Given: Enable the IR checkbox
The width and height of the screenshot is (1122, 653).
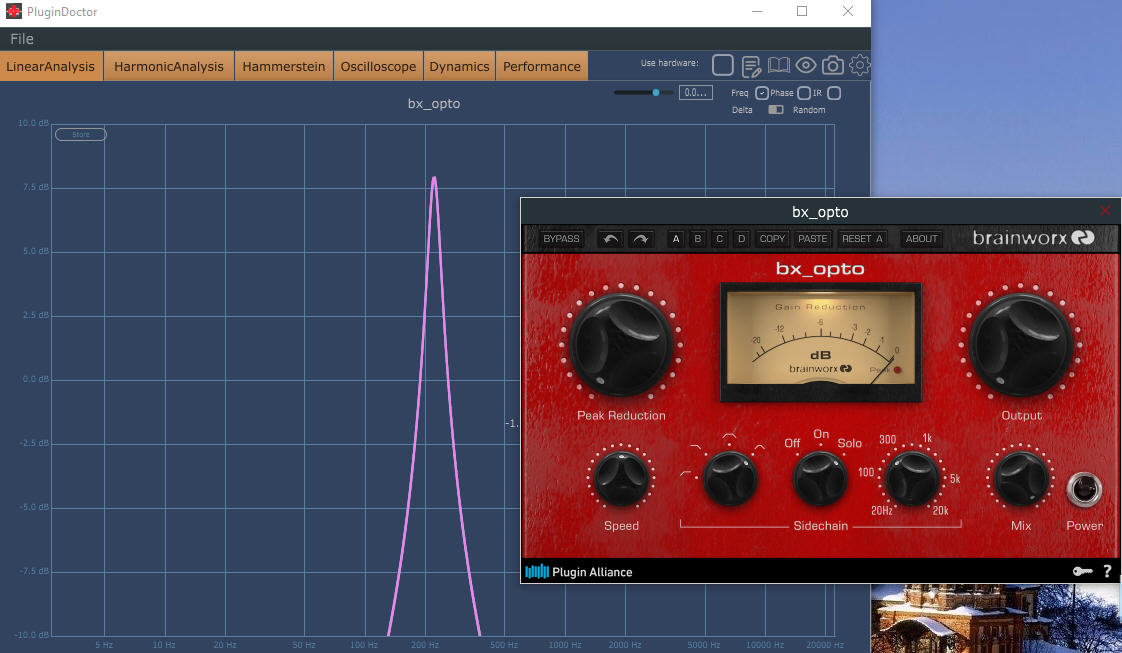Looking at the screenshot, I should [x=834, y=93].
